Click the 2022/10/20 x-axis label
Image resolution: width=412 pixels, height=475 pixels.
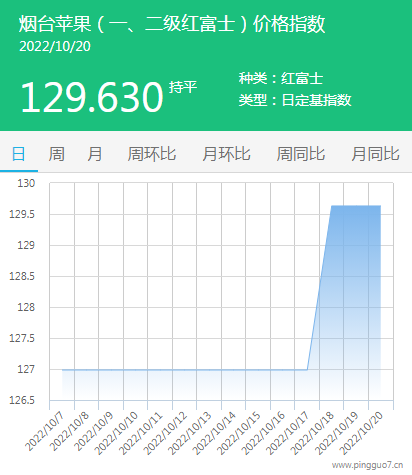click(x=362, y=433)
